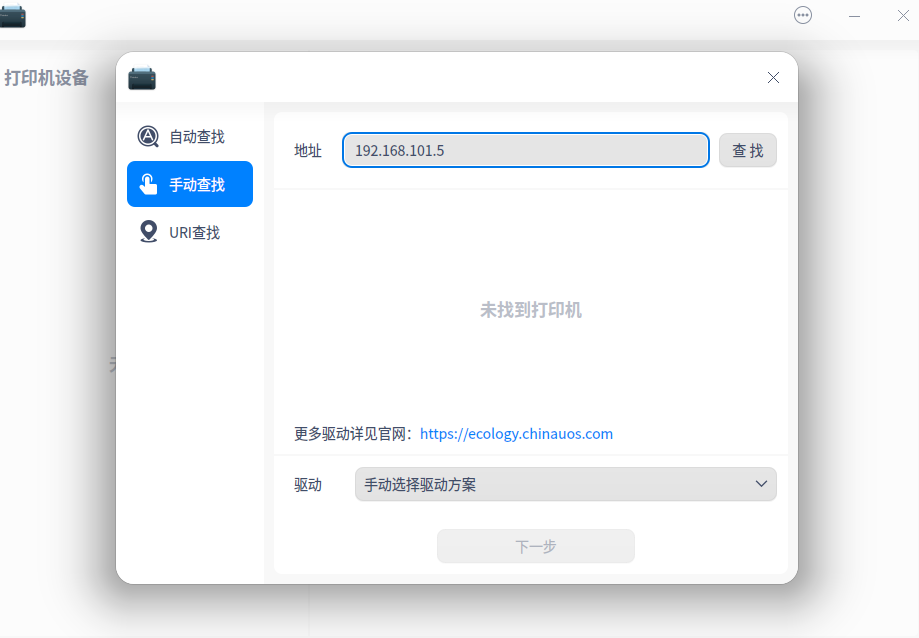The height and width of the screenshot is (638, 919).
Task: Open the ecology.chinauos.com link
Action: [516, 434]
